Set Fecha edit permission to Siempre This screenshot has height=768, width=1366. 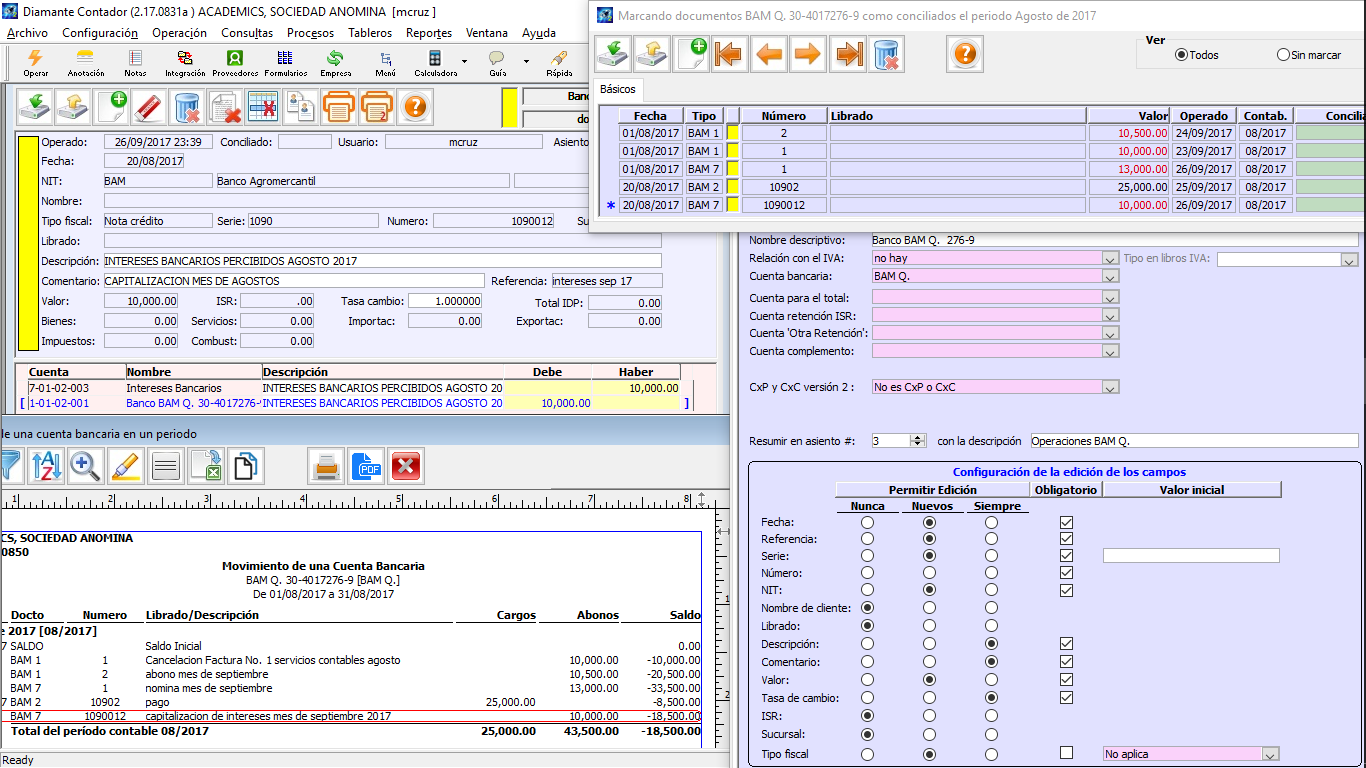(991, 522)
